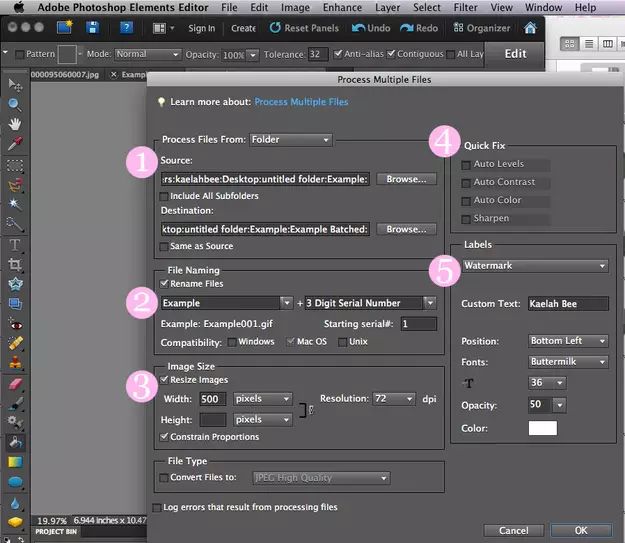
Task: Click Browse button for Source folder
Action: pyautogui.click(x=406, y=179)
